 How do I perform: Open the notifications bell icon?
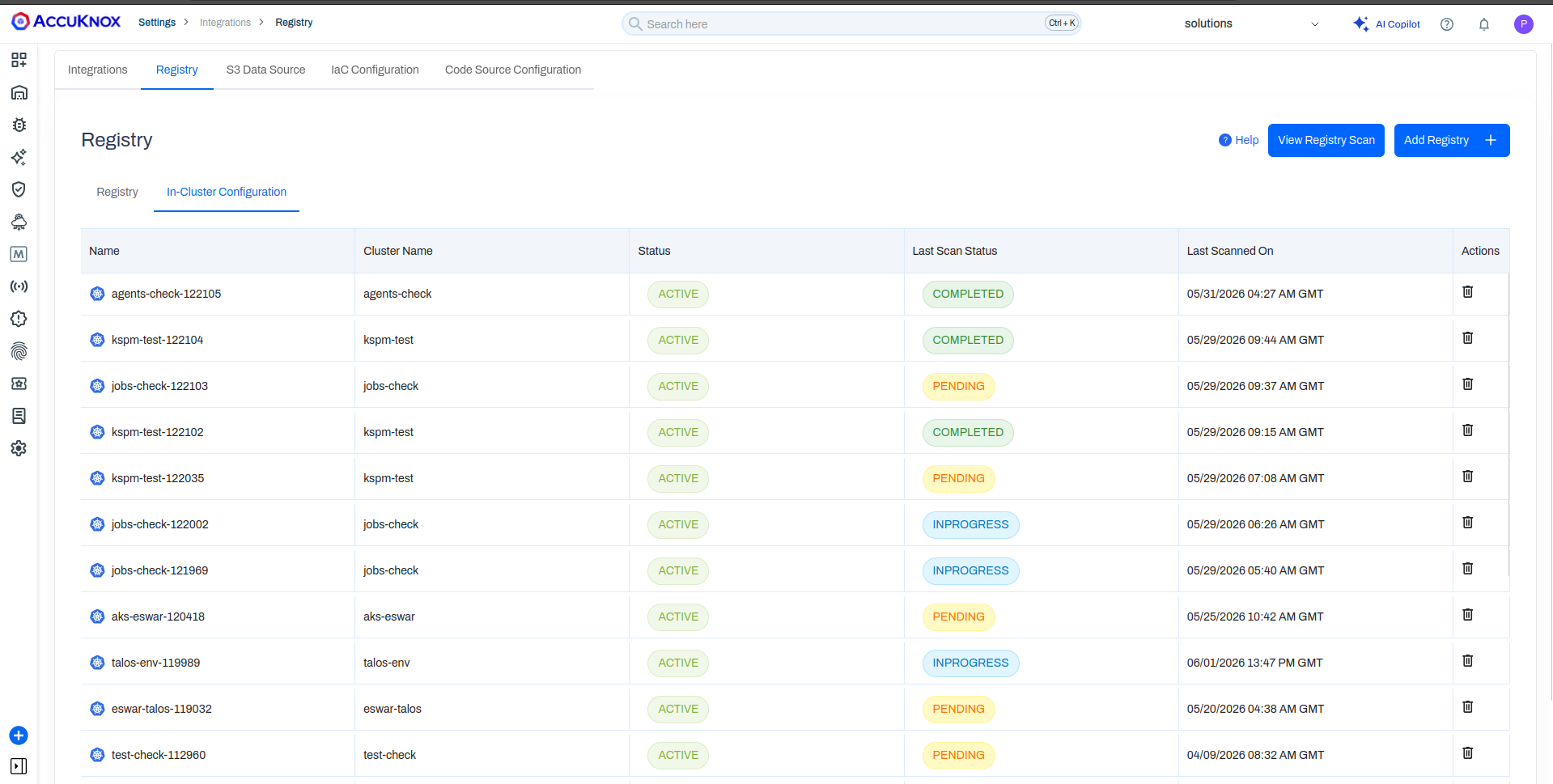[1484, 24]
